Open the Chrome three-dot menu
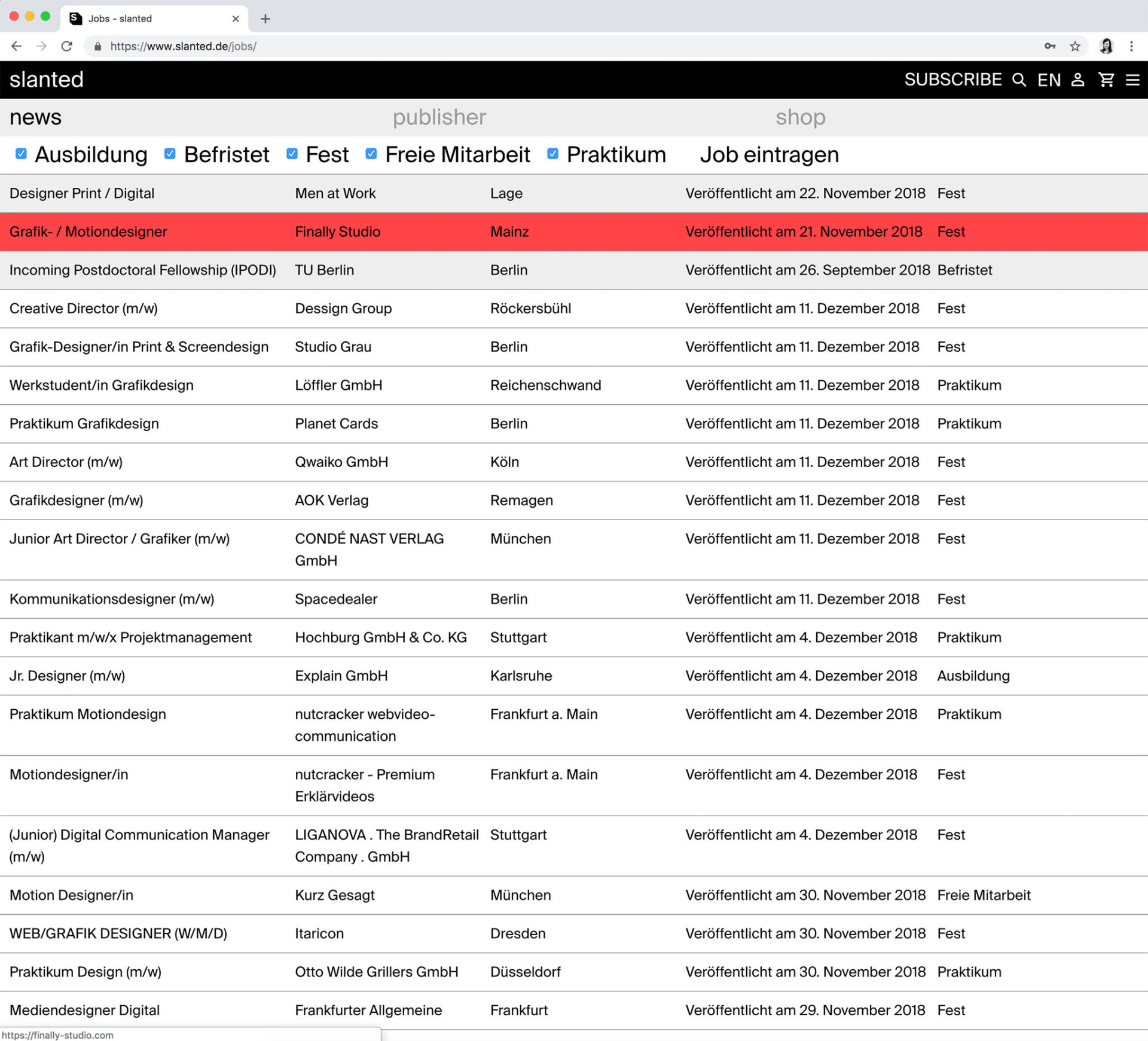Viewport: 1148px width, 1041px height. point(1131,46)
